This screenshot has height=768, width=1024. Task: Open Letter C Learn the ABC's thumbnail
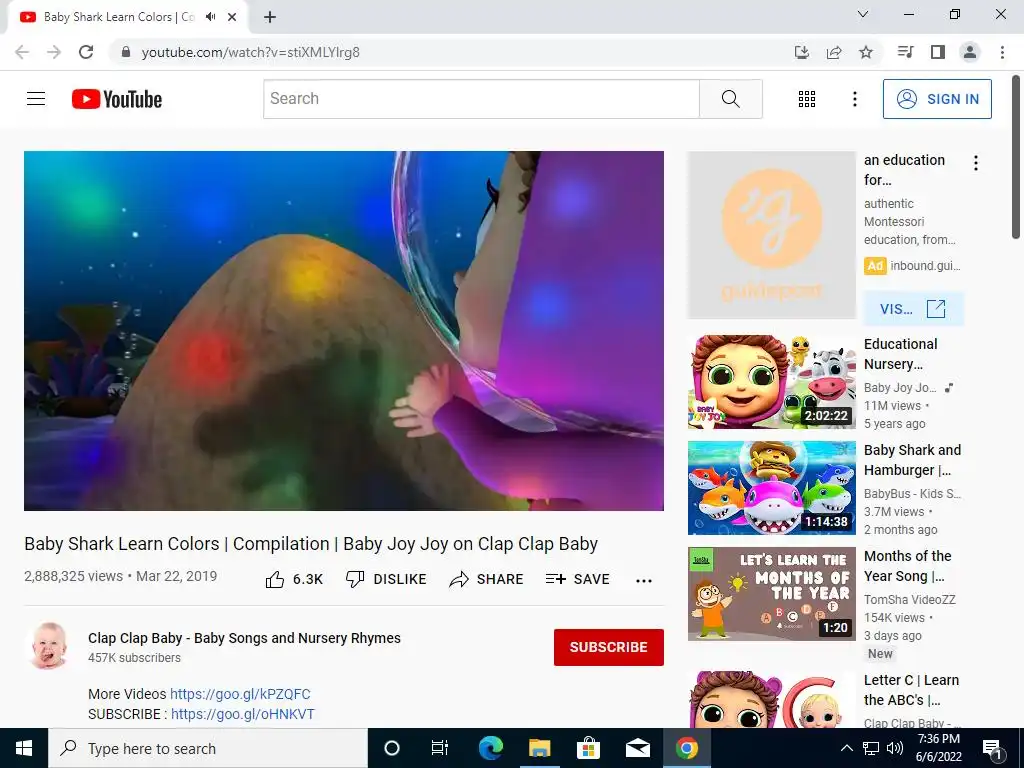(771, 699)
